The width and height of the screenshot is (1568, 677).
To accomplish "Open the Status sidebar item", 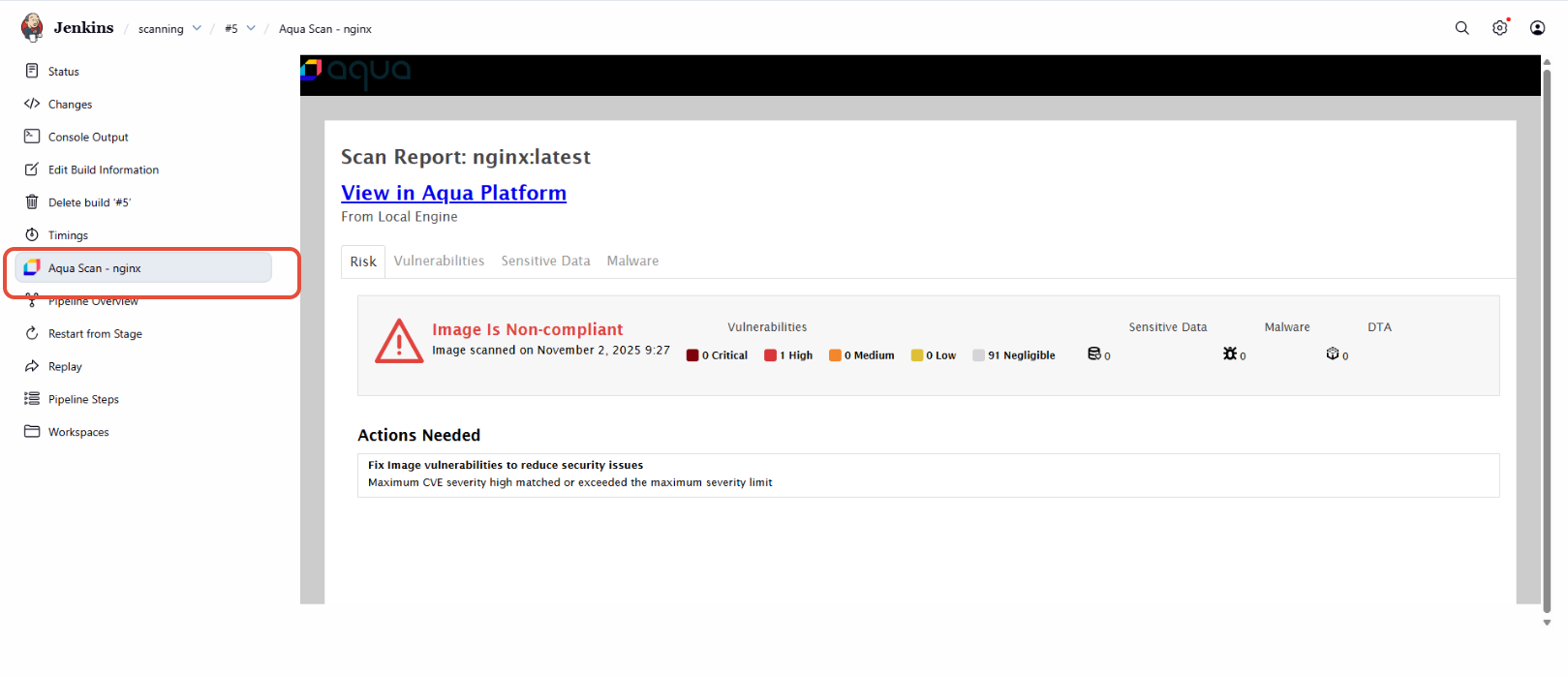I will click(143, 71).
